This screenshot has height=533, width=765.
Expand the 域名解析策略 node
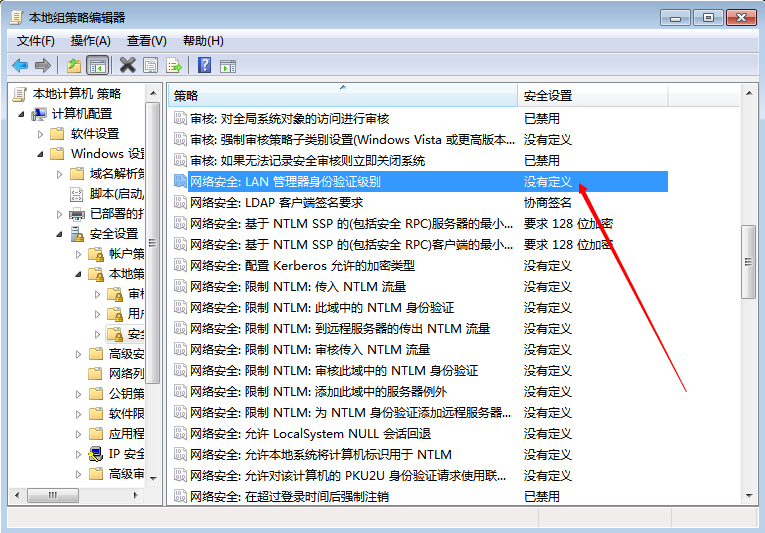[60, 174]
